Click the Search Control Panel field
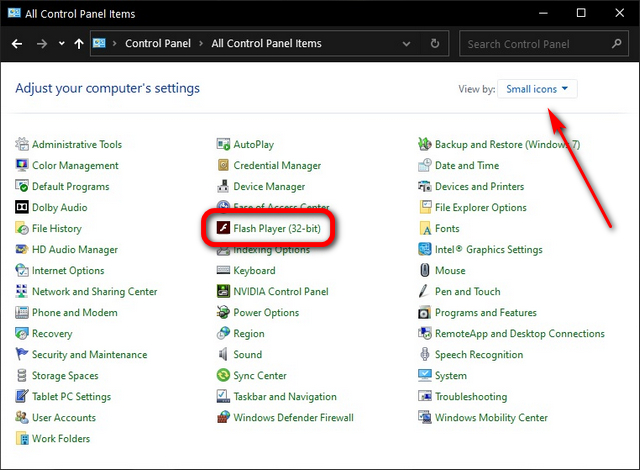The height and width of the screenshot is (470, 640). tap(540, 44)
